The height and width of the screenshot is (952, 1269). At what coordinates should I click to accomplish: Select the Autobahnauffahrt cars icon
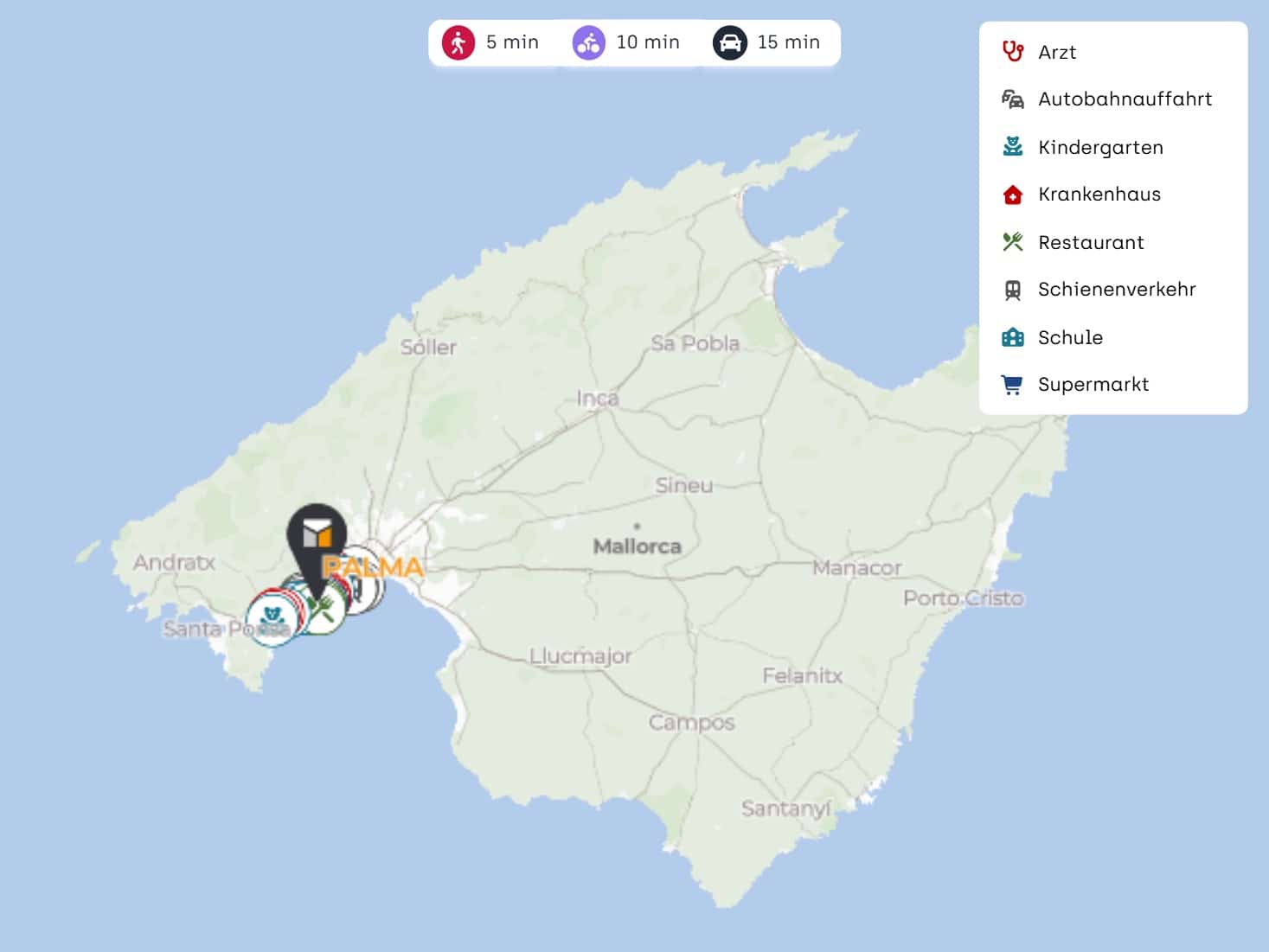(x=1012, y=99)
